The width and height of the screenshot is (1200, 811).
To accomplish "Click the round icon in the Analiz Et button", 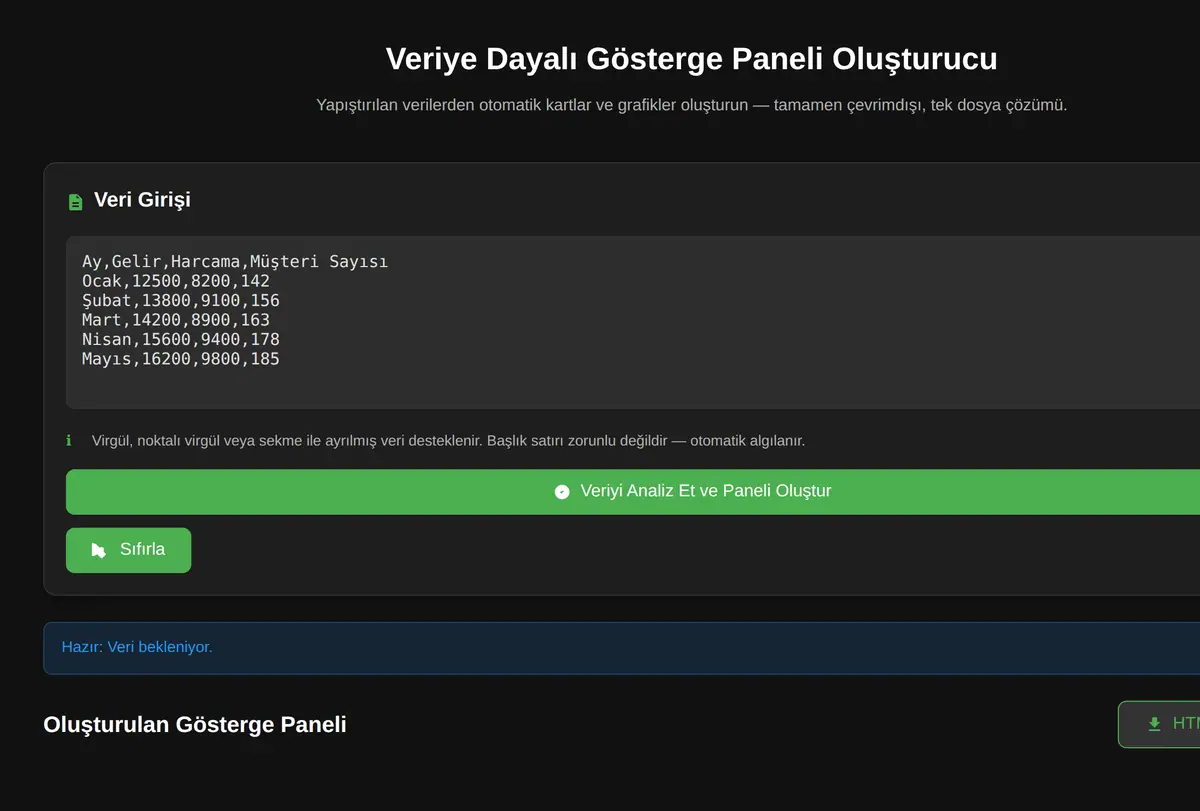I will pyautogui.click(x=562, y=492).
